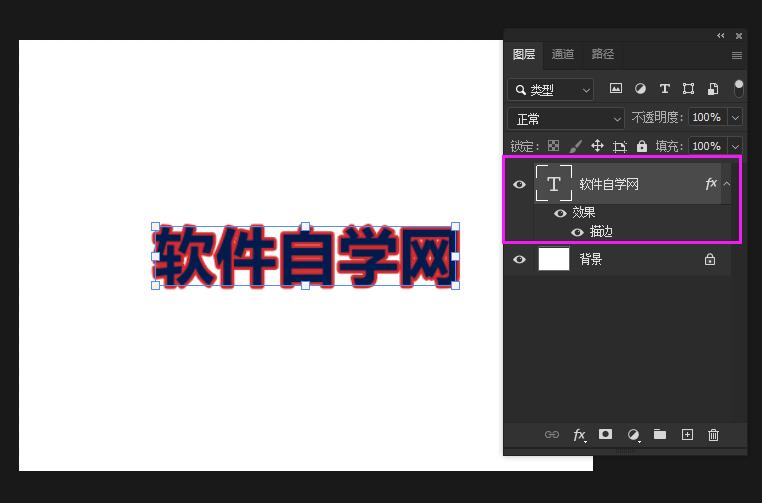Add a layer style with bottom fx
This screenshot has width=762, height=503.
click(579, 435)
